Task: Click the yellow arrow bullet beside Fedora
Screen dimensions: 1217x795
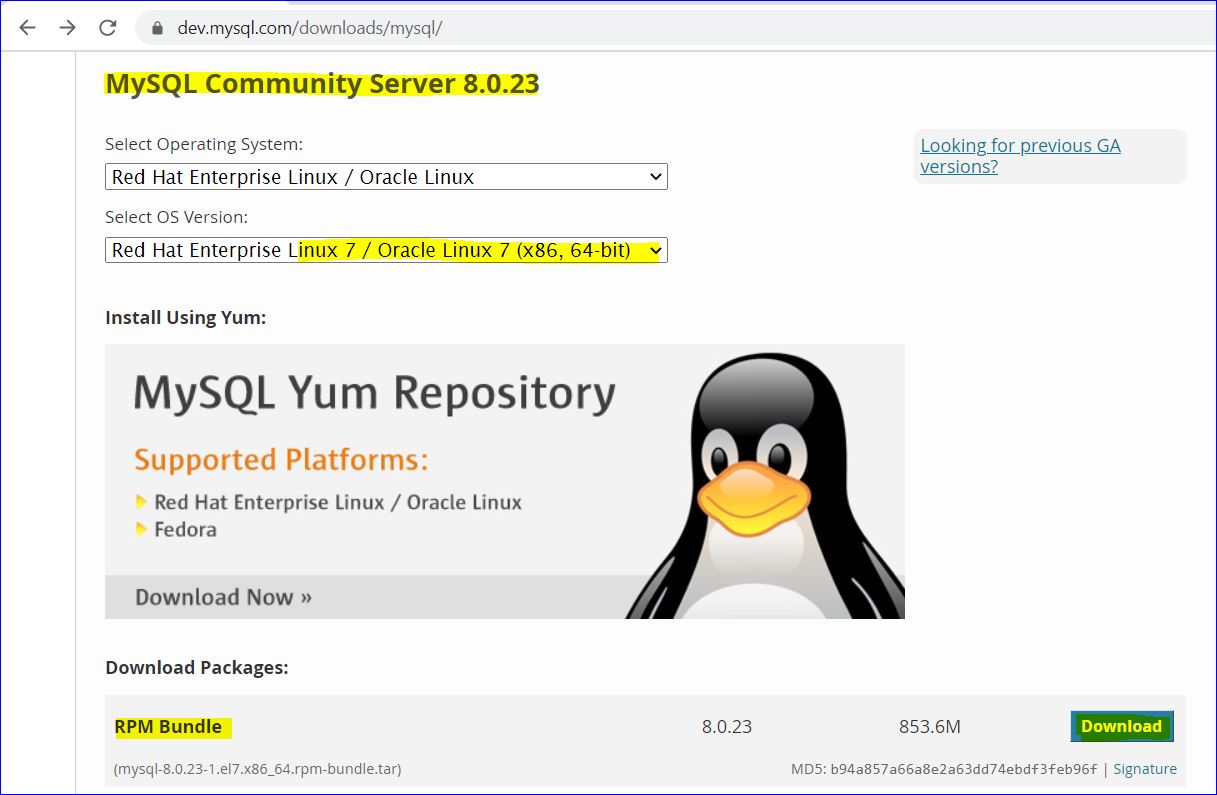Action: (x=142, y=529)
